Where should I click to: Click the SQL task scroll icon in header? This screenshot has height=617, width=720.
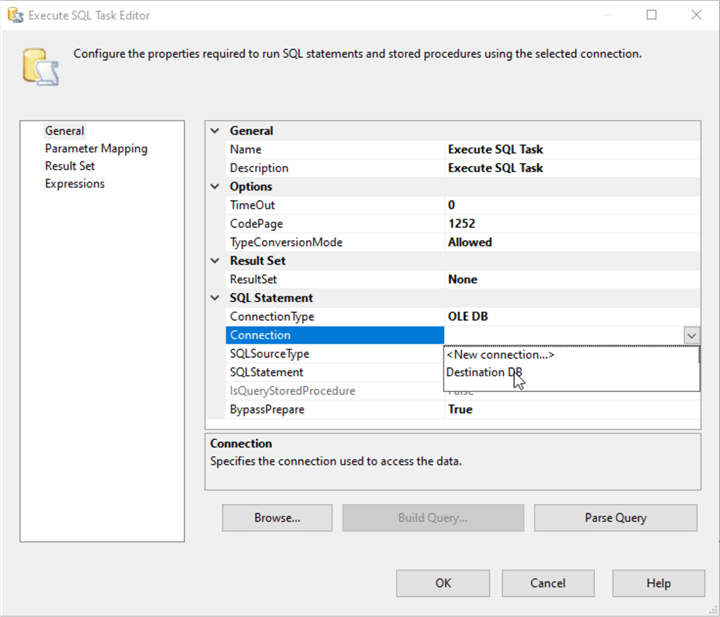[40, 67]
